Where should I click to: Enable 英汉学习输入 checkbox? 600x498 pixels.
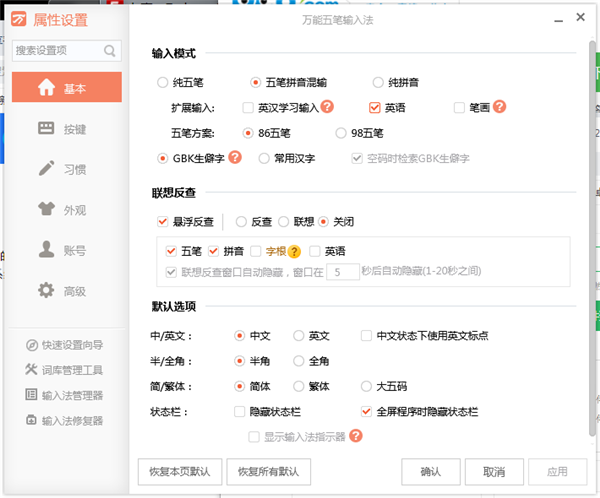tap(248, 108)
